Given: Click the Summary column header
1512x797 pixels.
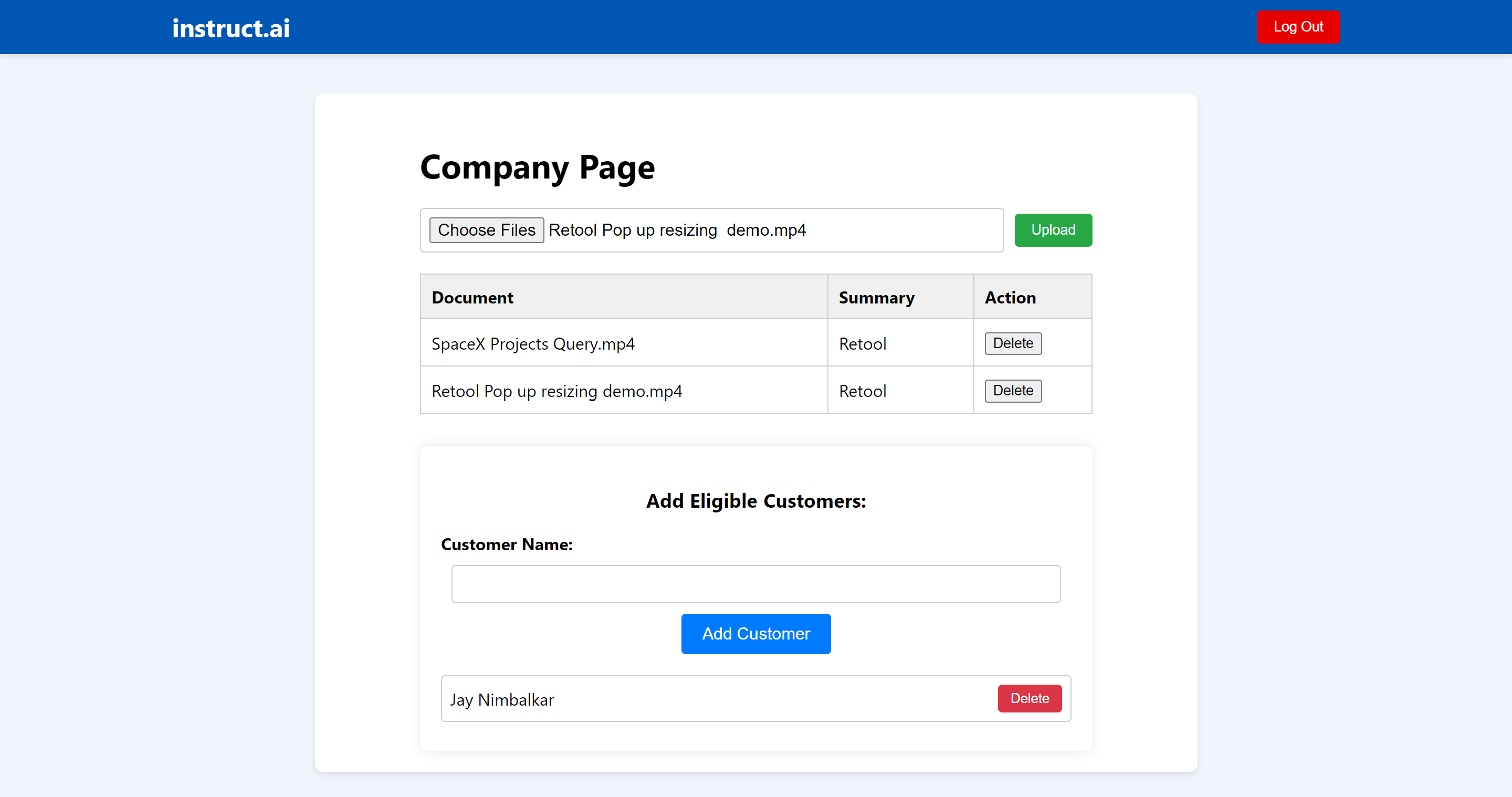Looking at the screenshot, I should [876, 298].
